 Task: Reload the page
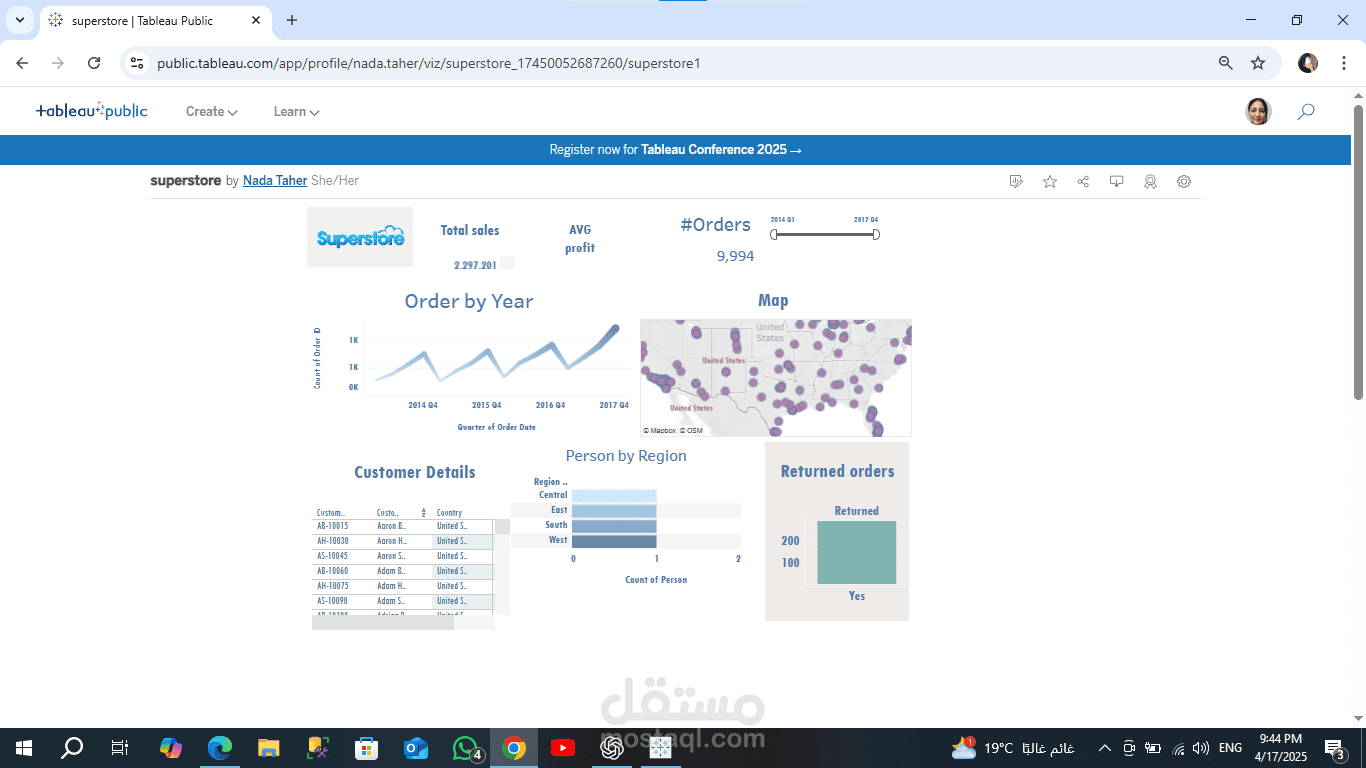point(94,63)
